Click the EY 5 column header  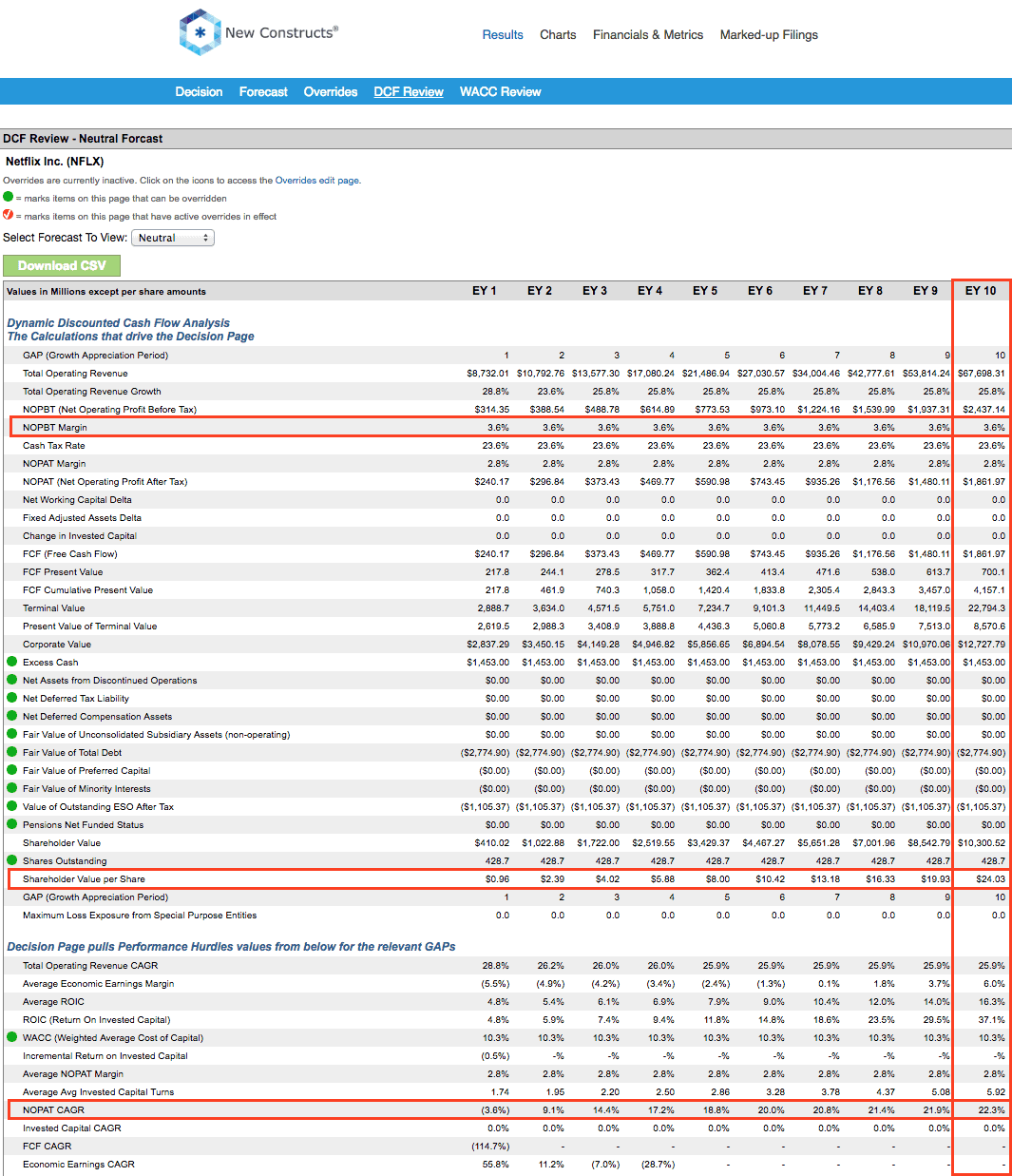point(705,291)
